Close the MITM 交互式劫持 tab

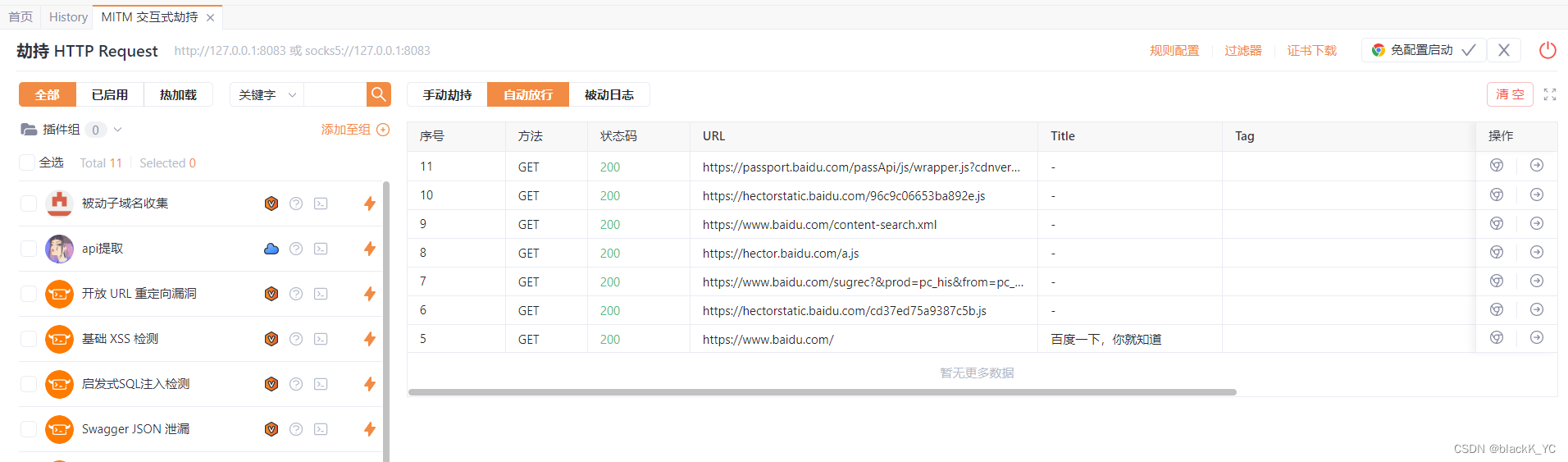(x=210, y=17)
